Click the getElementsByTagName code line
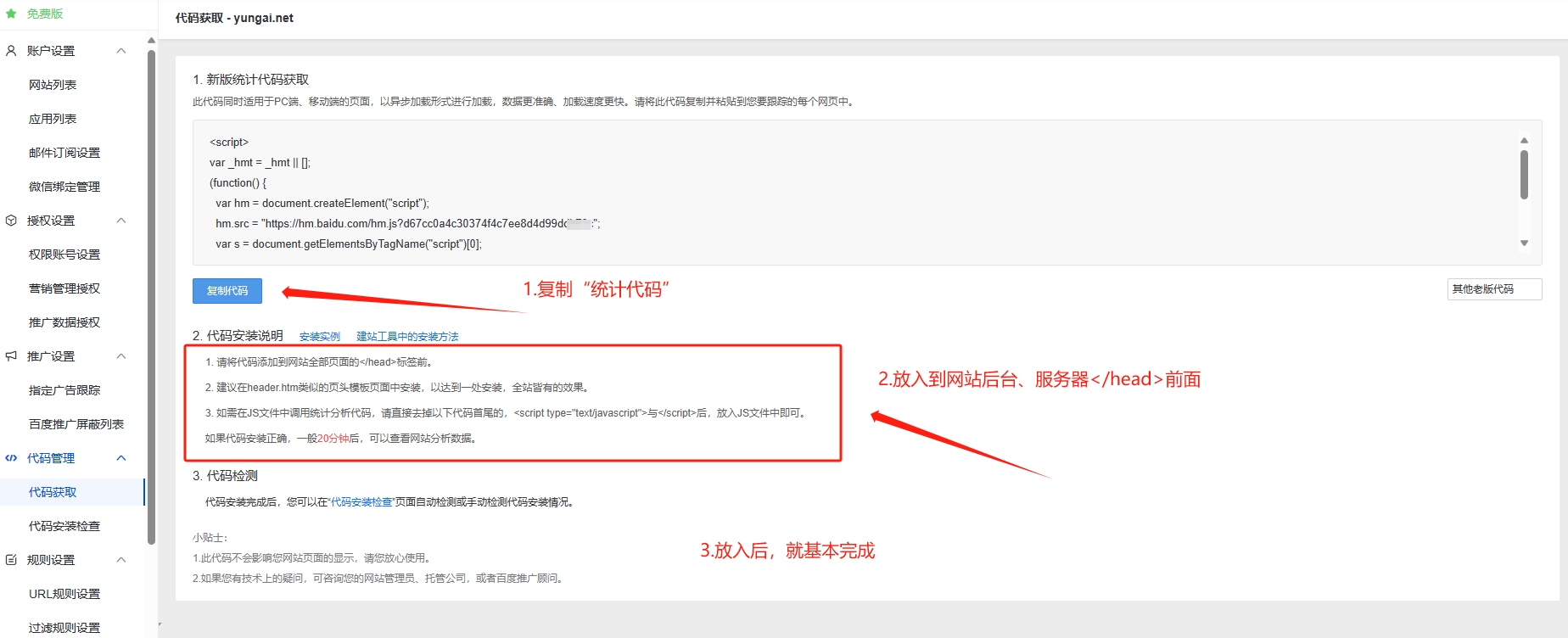The image size is (1568, 638). pyautogui.click(x=349, y=244)
